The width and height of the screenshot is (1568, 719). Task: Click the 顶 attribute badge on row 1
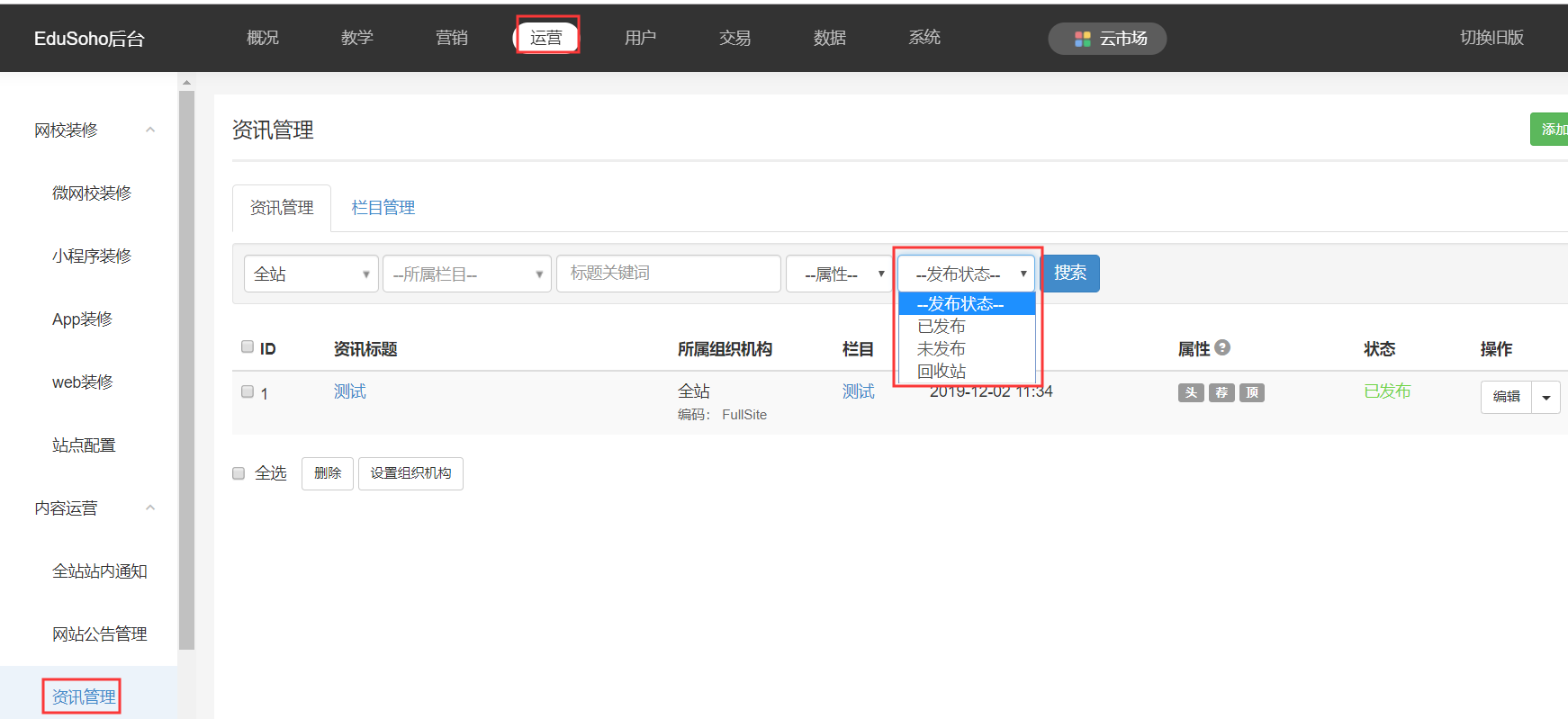tap(1252, 392)
